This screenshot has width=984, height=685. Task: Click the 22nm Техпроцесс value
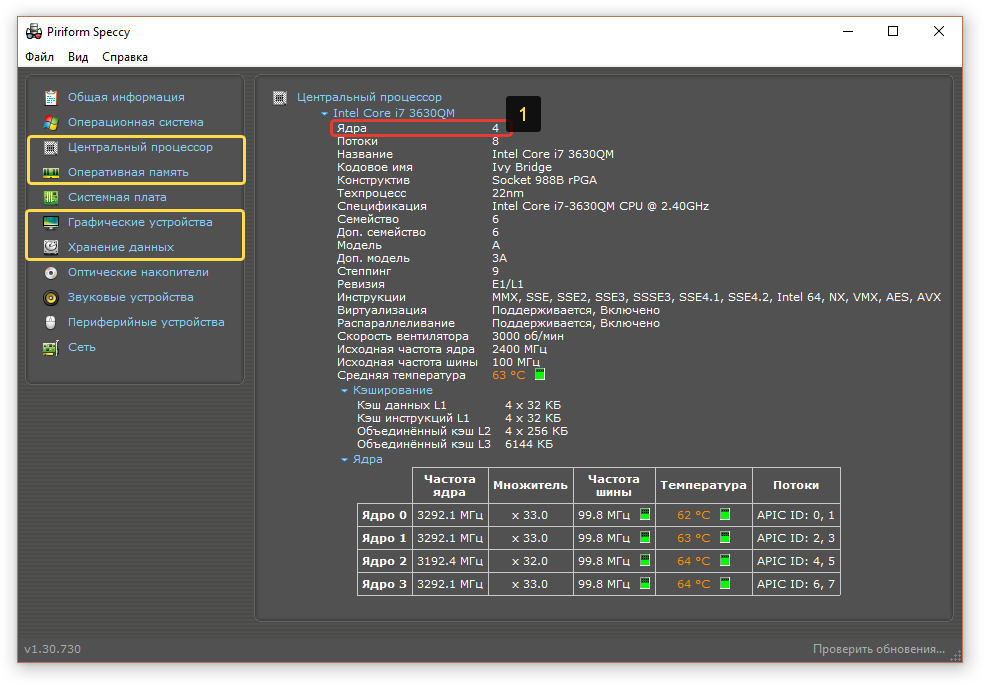pyautogui.click(x=508, y=193)
